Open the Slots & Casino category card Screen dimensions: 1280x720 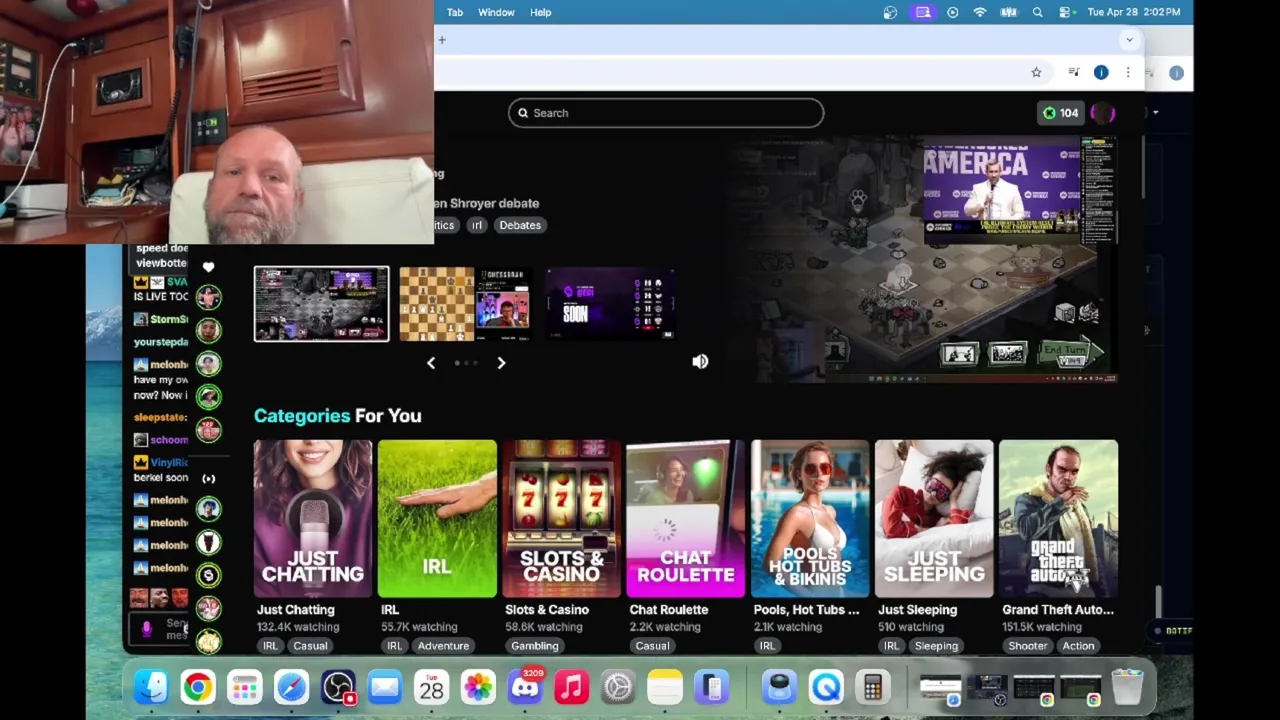click(x=561, y=518)
